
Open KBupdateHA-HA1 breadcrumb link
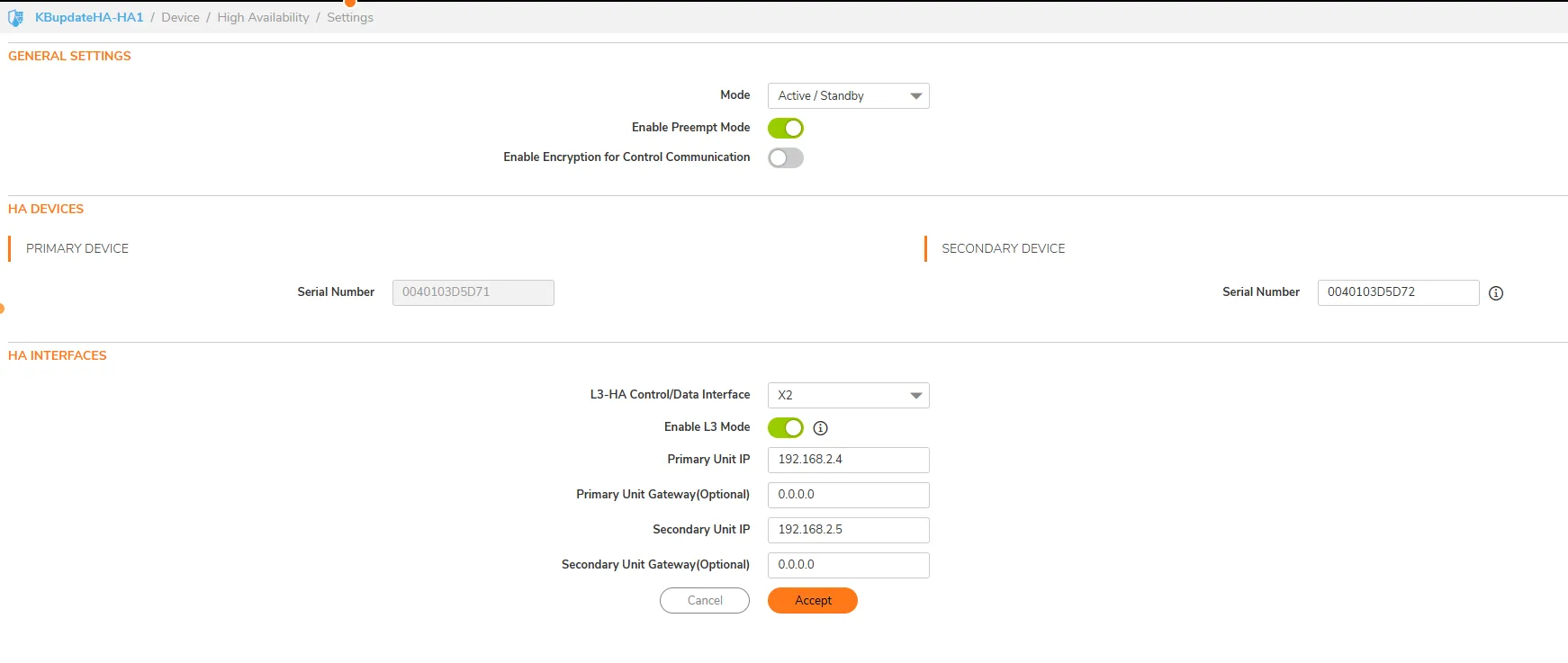89,18
